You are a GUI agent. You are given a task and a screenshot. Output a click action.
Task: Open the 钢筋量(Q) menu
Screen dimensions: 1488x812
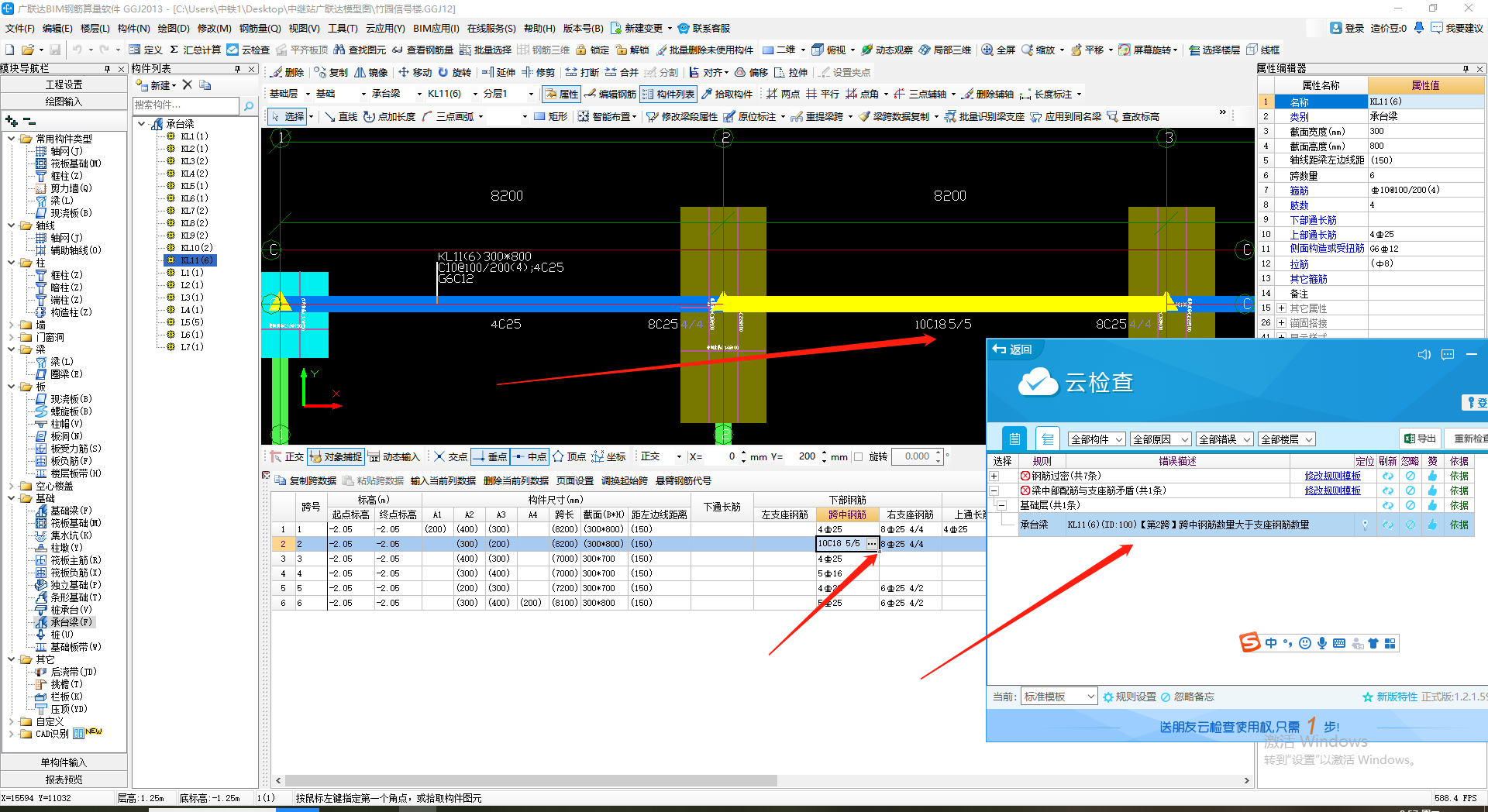(260, 28)
